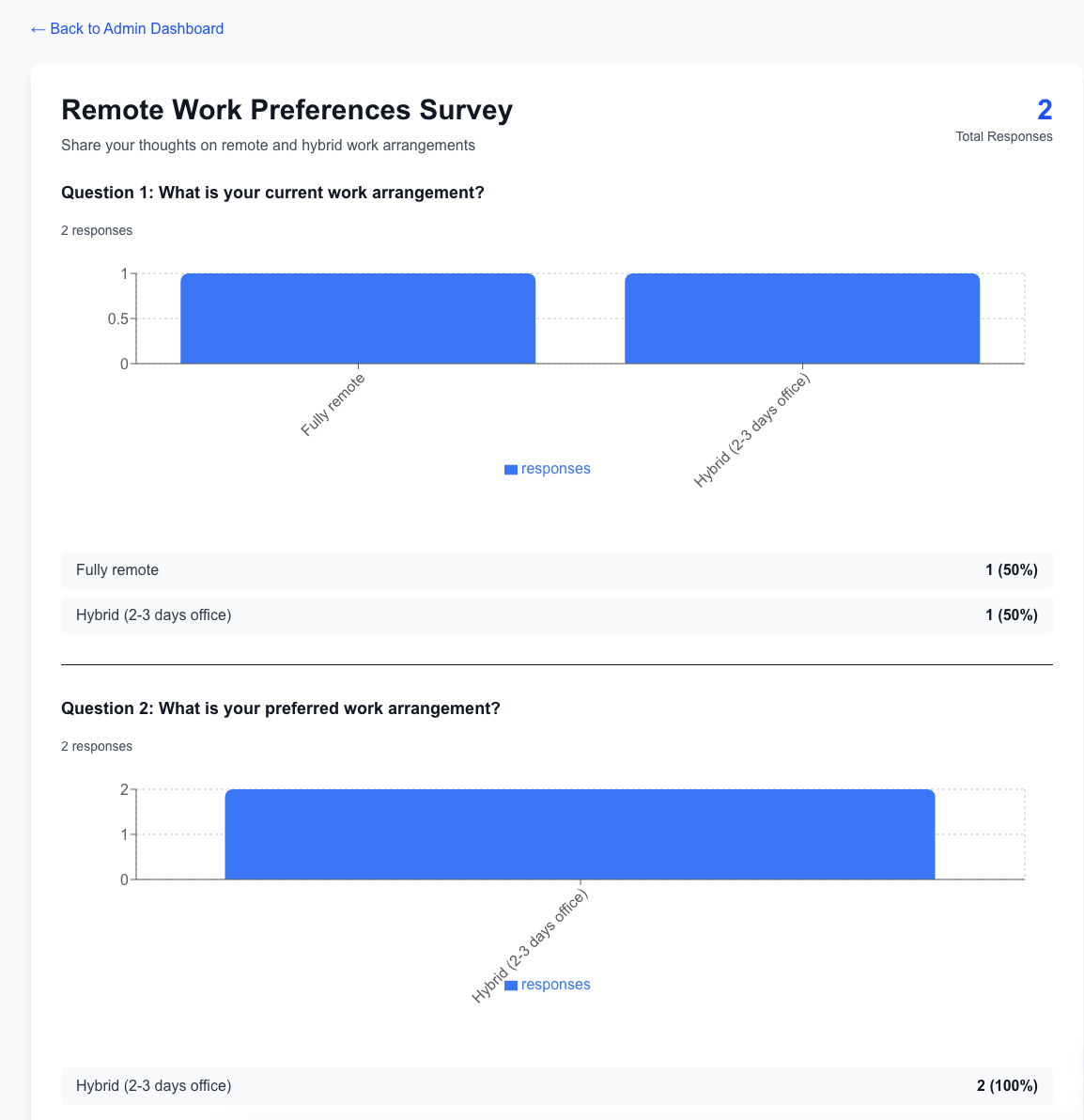Click the Fully remote bar in Question 1 chart
The width and height of the screenshot is (1084, 1120).
tap(358, 319)
